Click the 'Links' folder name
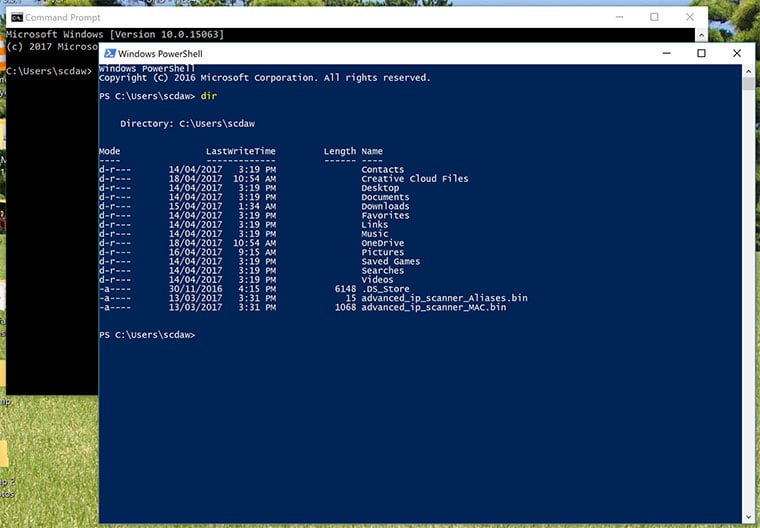The height and width of the screenshot is (528, 760). point(375,225)
